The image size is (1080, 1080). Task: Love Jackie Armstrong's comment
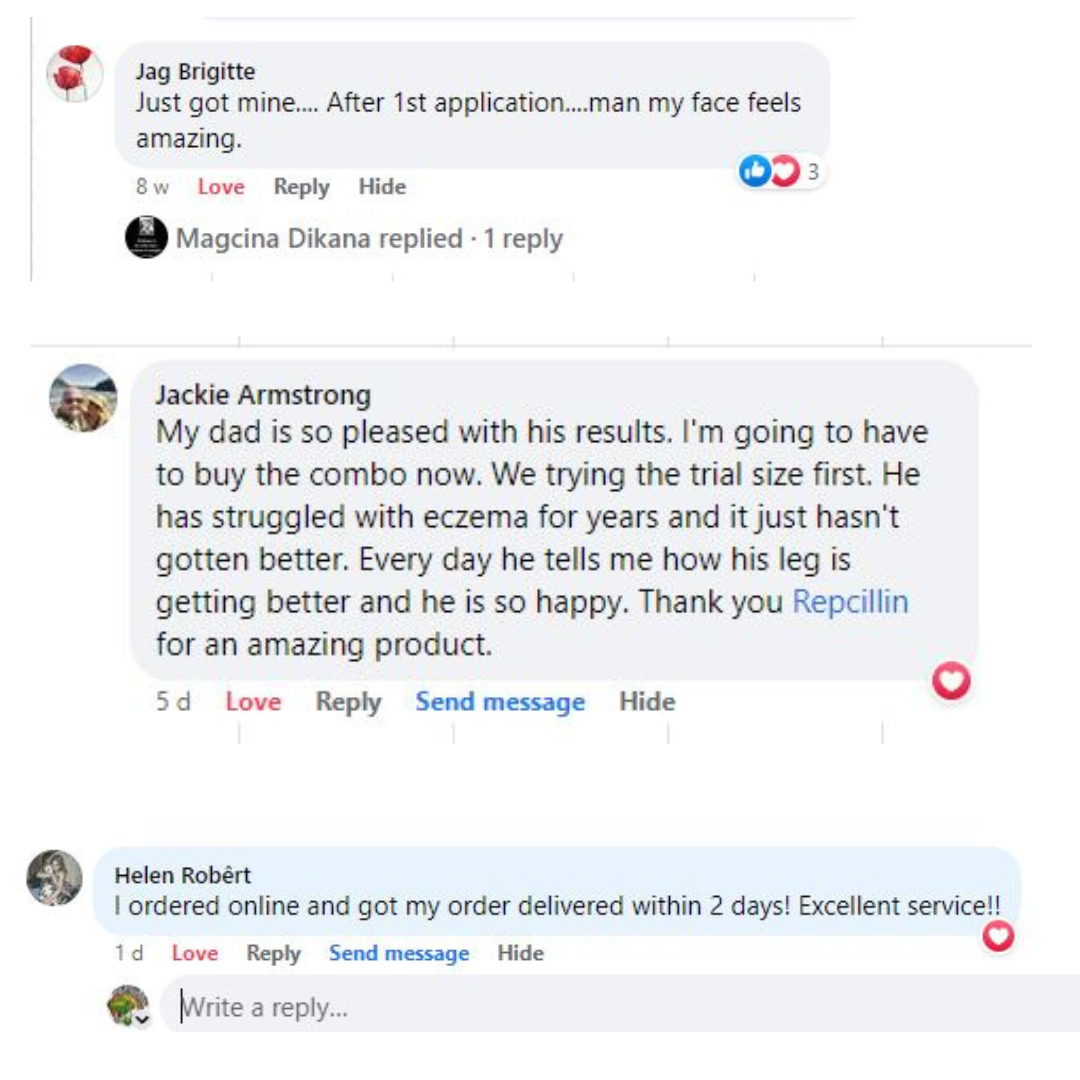[253, 702]
